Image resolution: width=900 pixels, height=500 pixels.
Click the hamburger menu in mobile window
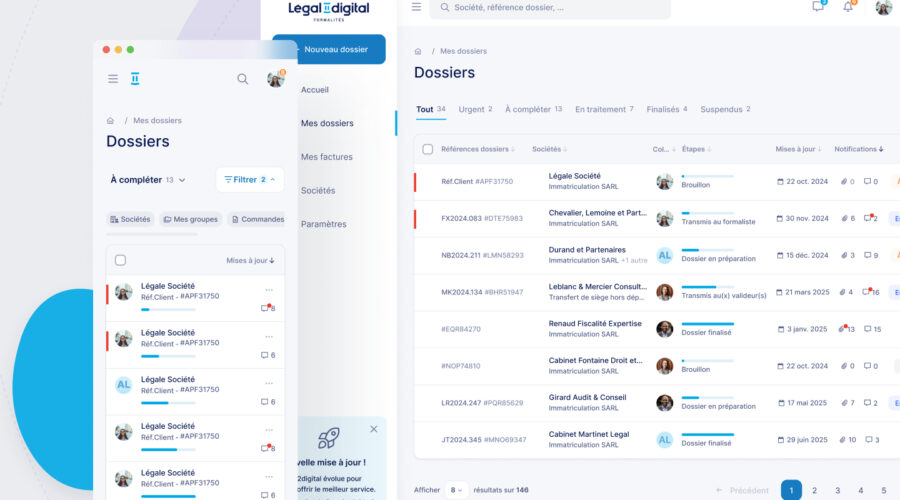coord(113,79)
